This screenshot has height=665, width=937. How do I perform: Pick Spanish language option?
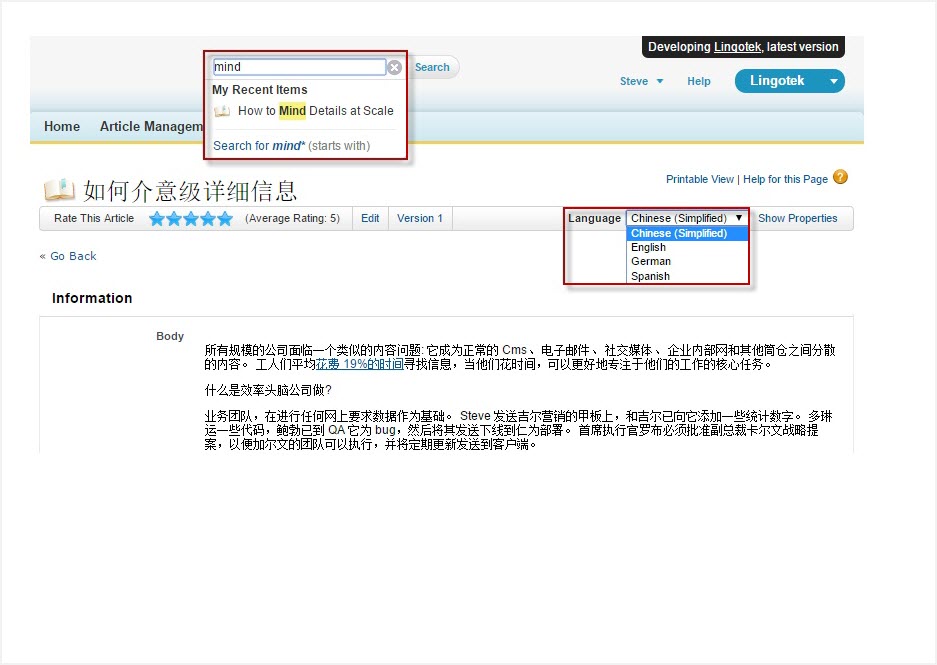tap(651, 276)
